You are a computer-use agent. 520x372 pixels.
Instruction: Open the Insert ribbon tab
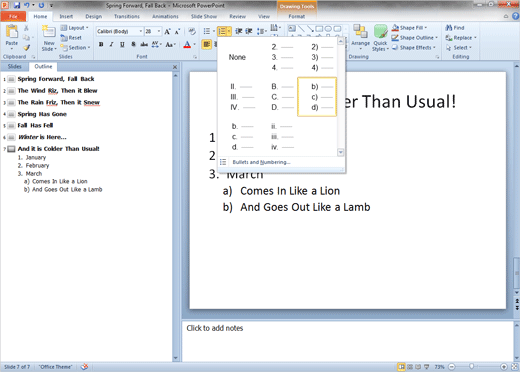click(66, 16)
